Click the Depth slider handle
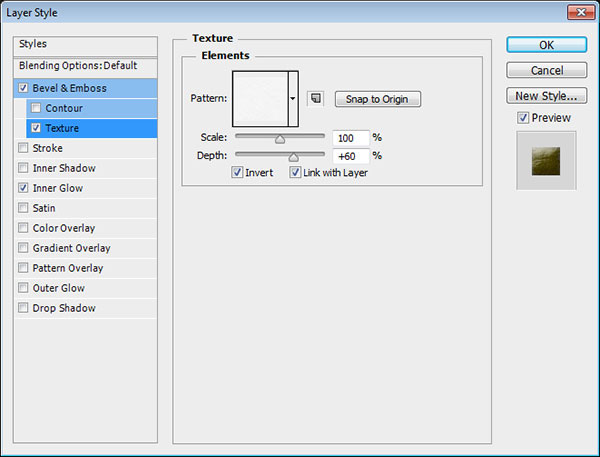Viewport: 600px width, 457px height. tap(293, 157)
